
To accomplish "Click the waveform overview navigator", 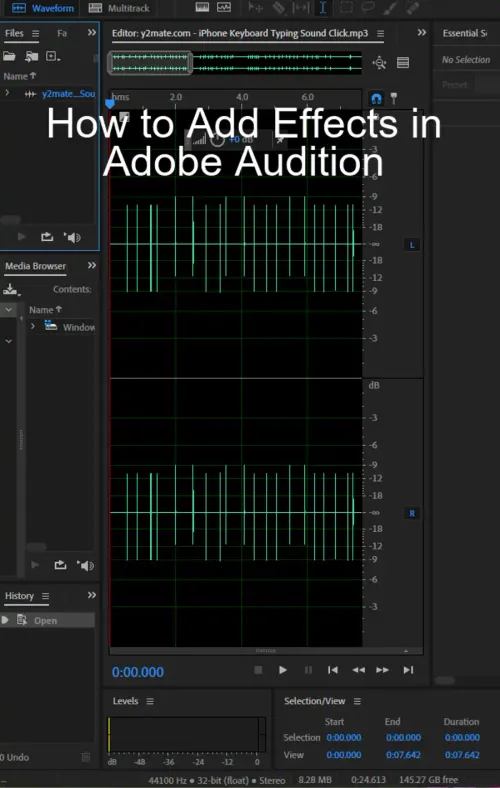I will tap(235, 63).
